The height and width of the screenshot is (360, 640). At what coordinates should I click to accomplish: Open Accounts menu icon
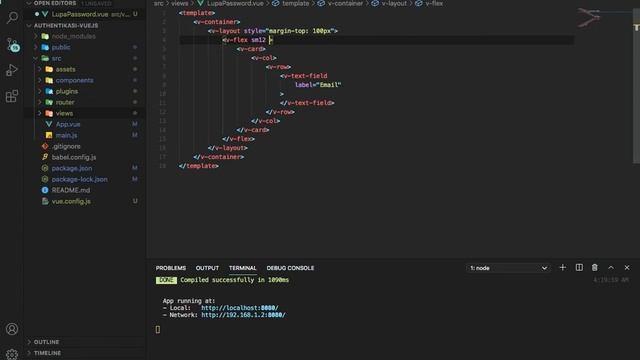pos(12,329)
